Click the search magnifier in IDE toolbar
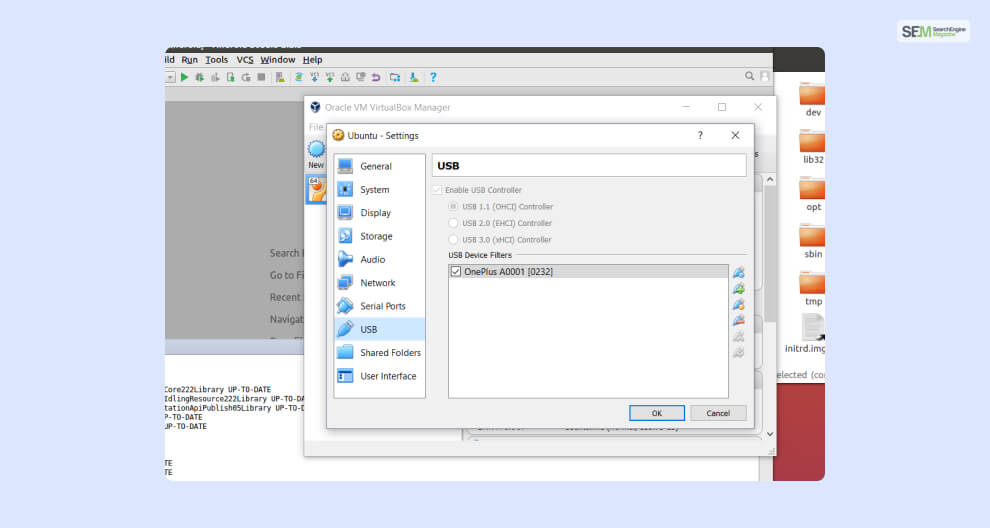The width and height of the screenshot is (990, 528). (749, 76)
